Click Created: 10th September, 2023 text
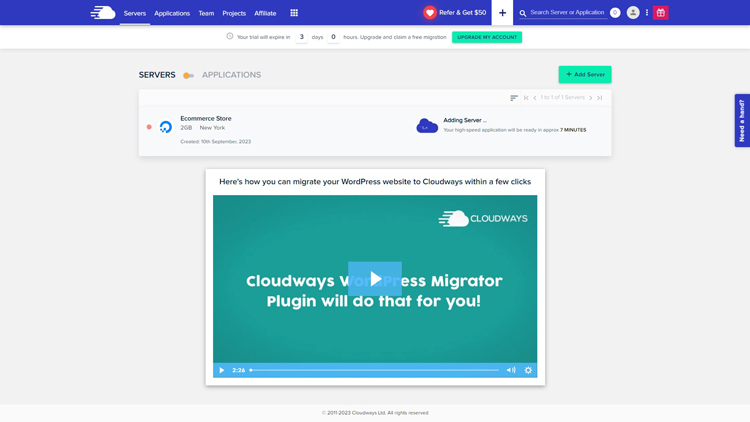750x422 pixels. (215, 142)
